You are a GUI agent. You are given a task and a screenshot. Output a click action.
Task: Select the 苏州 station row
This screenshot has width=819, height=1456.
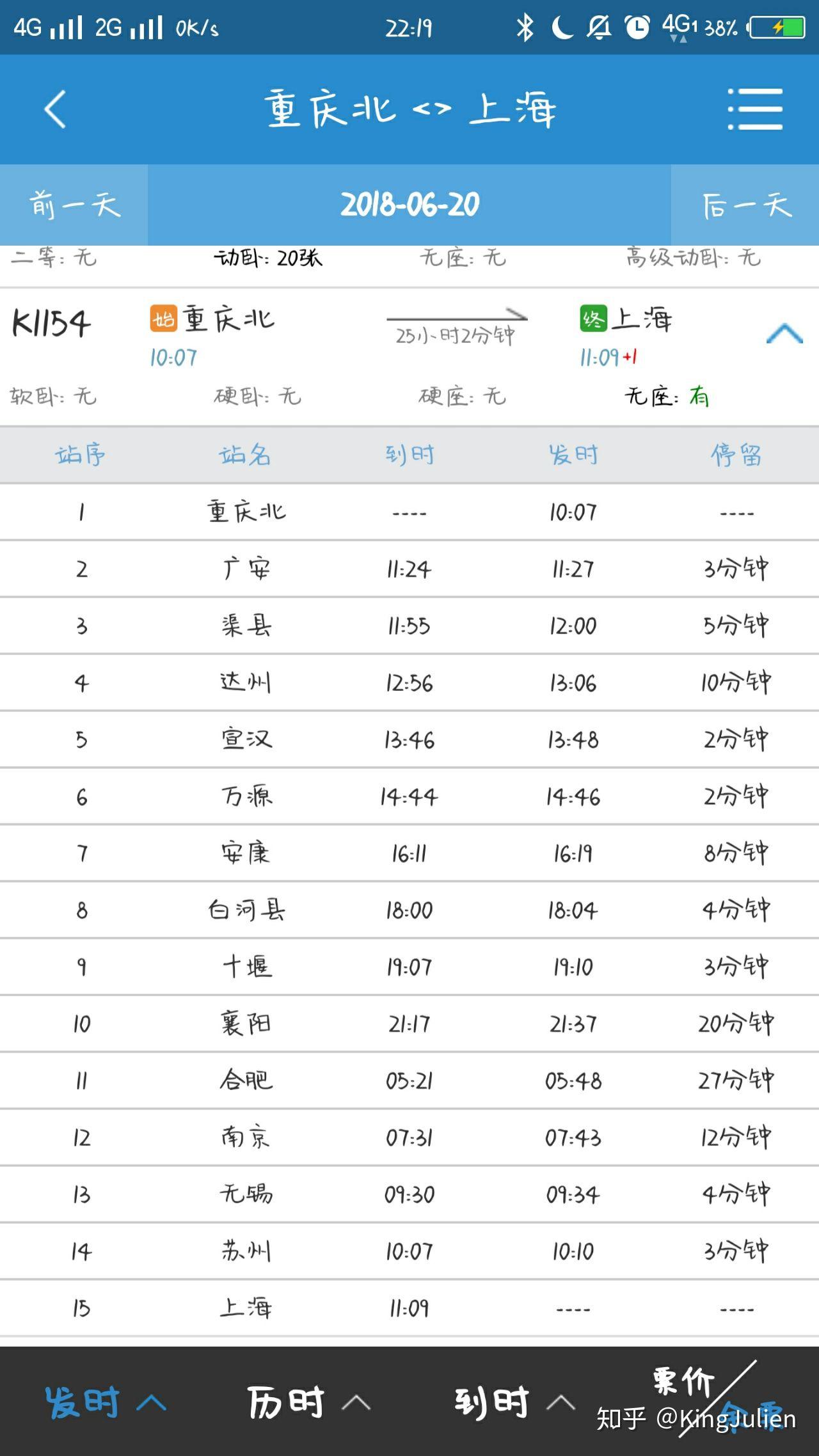pos(409,1251)
